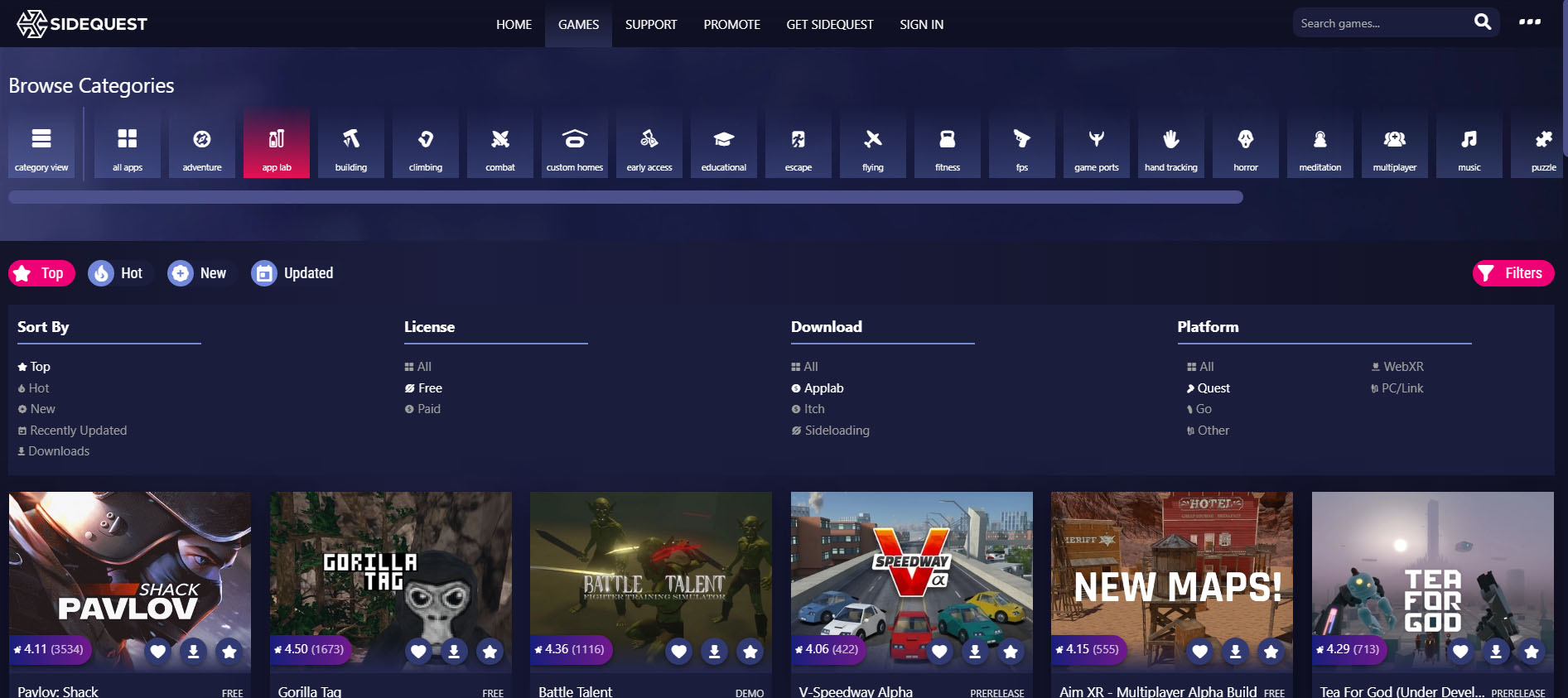The width and height of the screenshot is (1568, 698).
Task: Select WebXR platform filter
Action: click(x=1397, y=367)
